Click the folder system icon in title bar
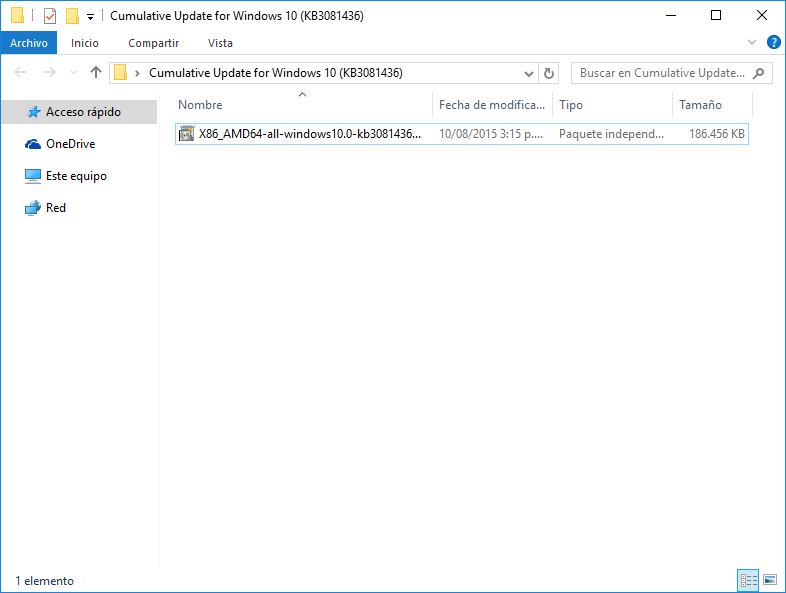 click(x=17, y=16)
